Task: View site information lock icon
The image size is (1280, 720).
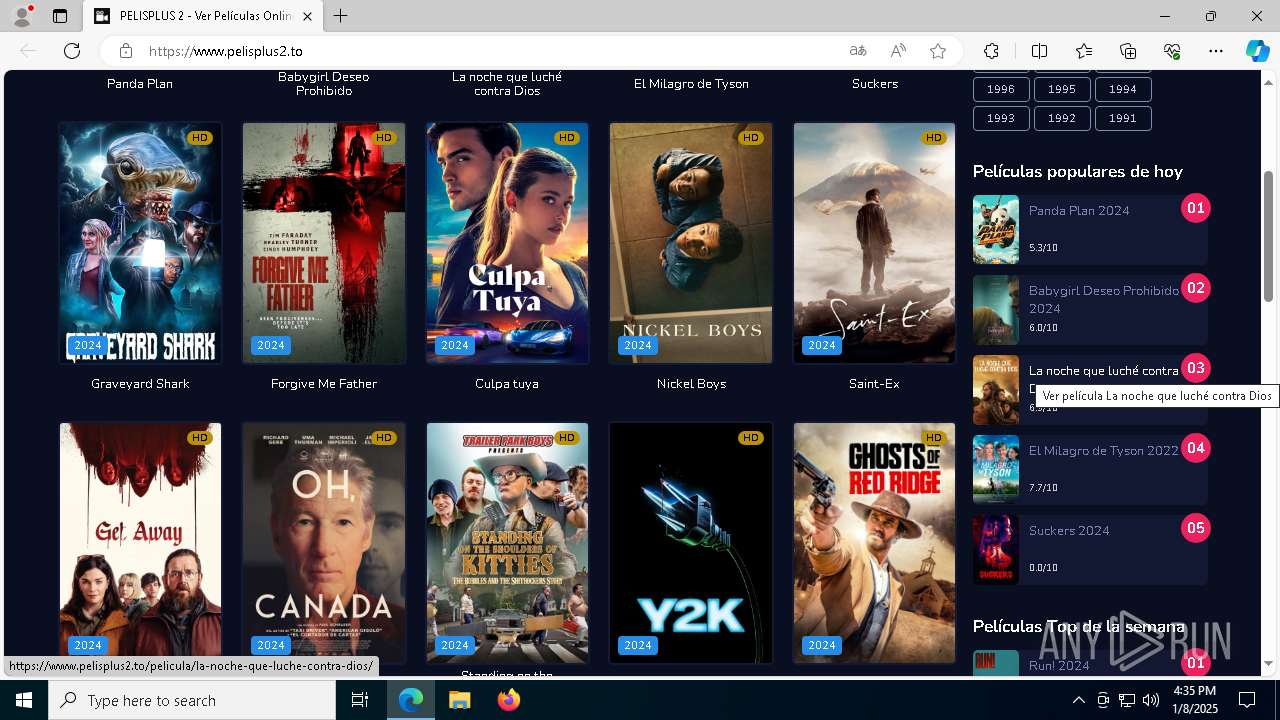Action: pyautogui.click(x=126, y=51)
